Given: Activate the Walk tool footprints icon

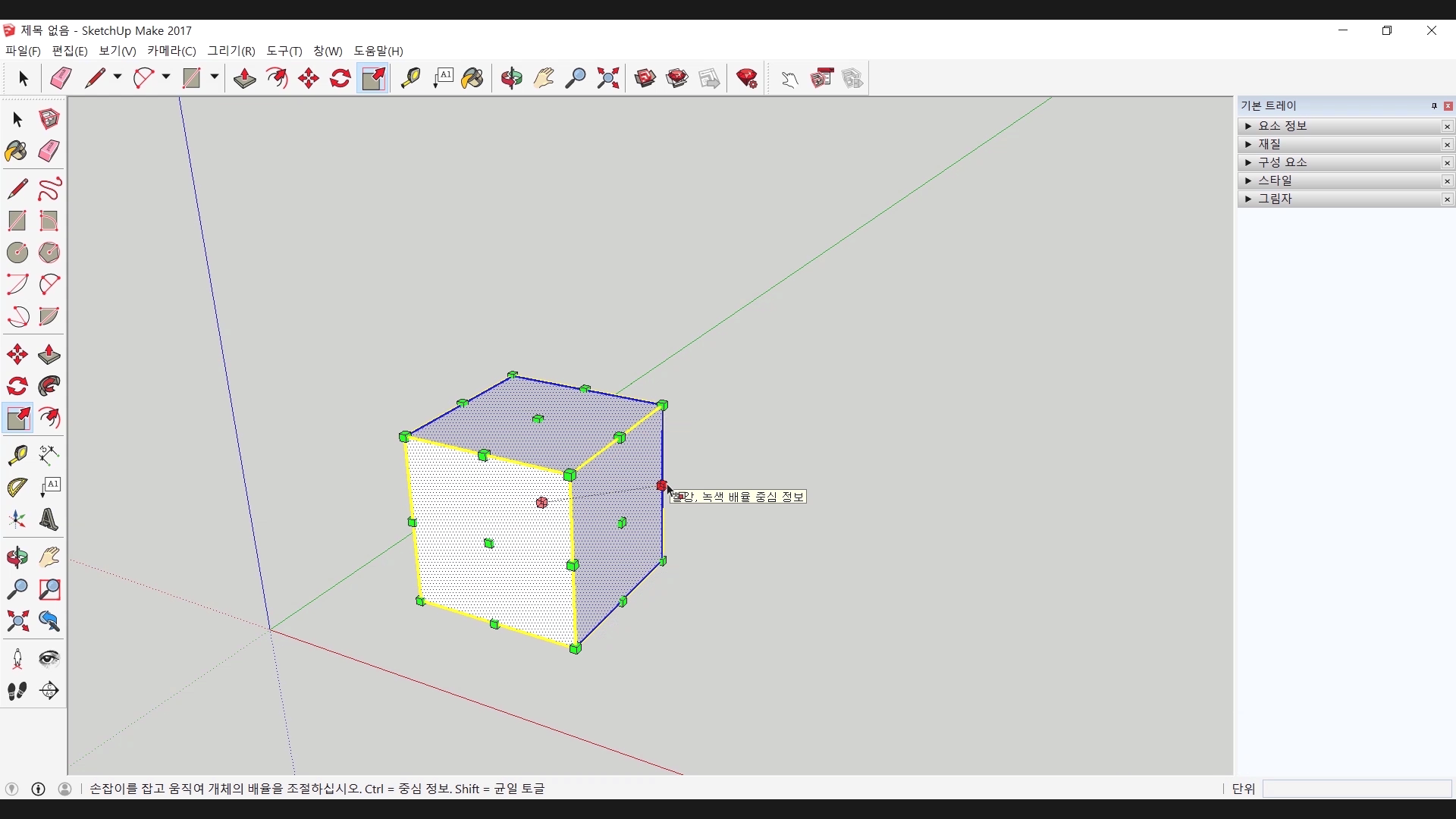Looking at the screenshot, I should 17,691.
